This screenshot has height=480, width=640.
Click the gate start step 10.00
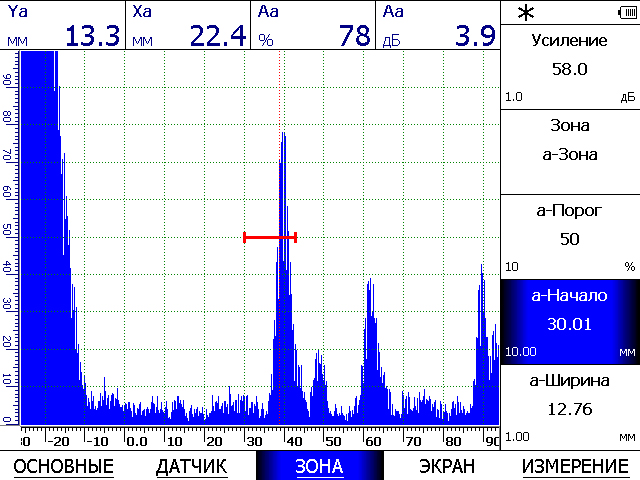tap(521, 352)
